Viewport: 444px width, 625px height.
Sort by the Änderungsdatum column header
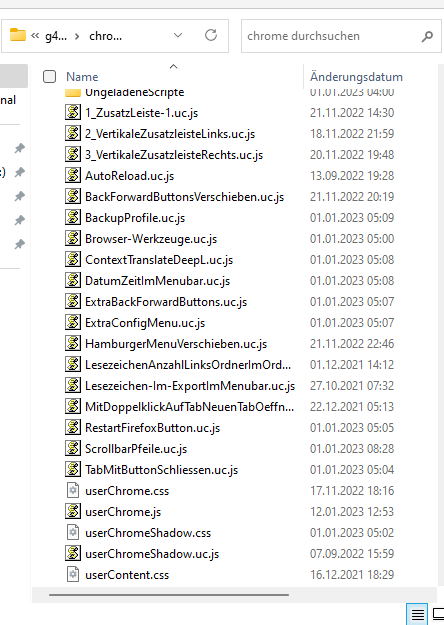[356, 77]
